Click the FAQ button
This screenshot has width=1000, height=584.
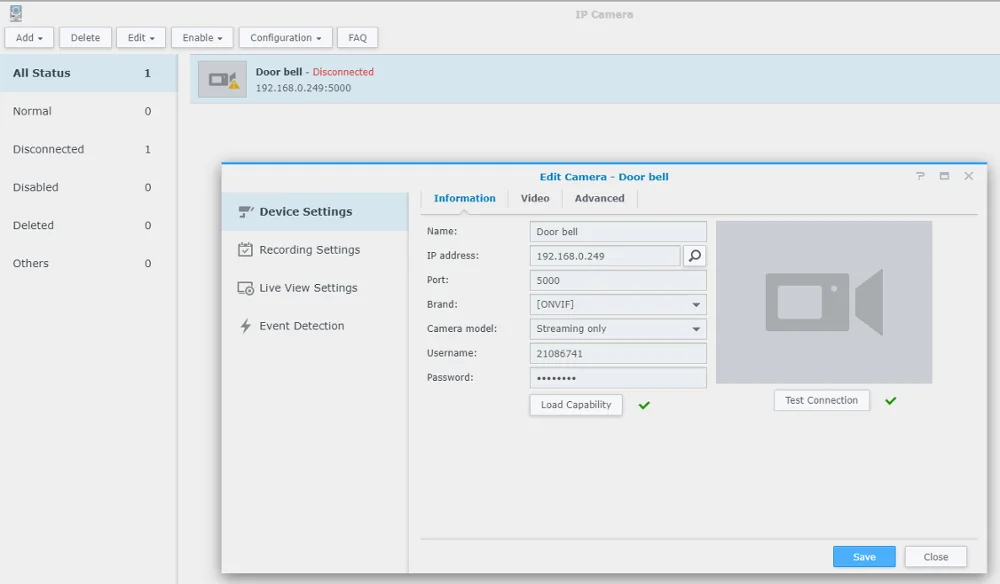click(x=357, y=38)
